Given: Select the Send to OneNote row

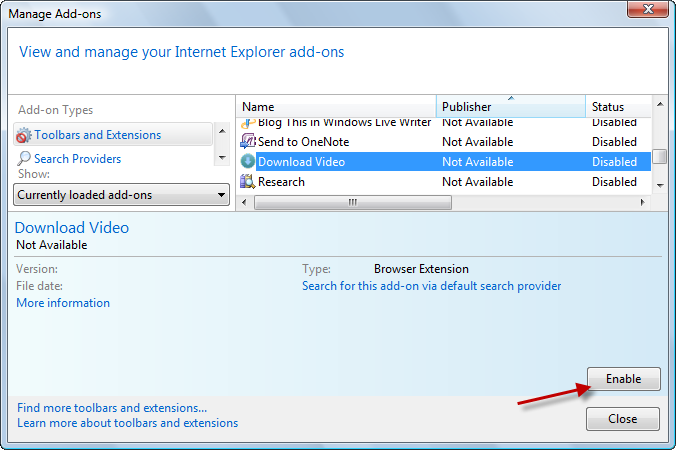Looking at the screenshot, I should [x=444, y=141].
